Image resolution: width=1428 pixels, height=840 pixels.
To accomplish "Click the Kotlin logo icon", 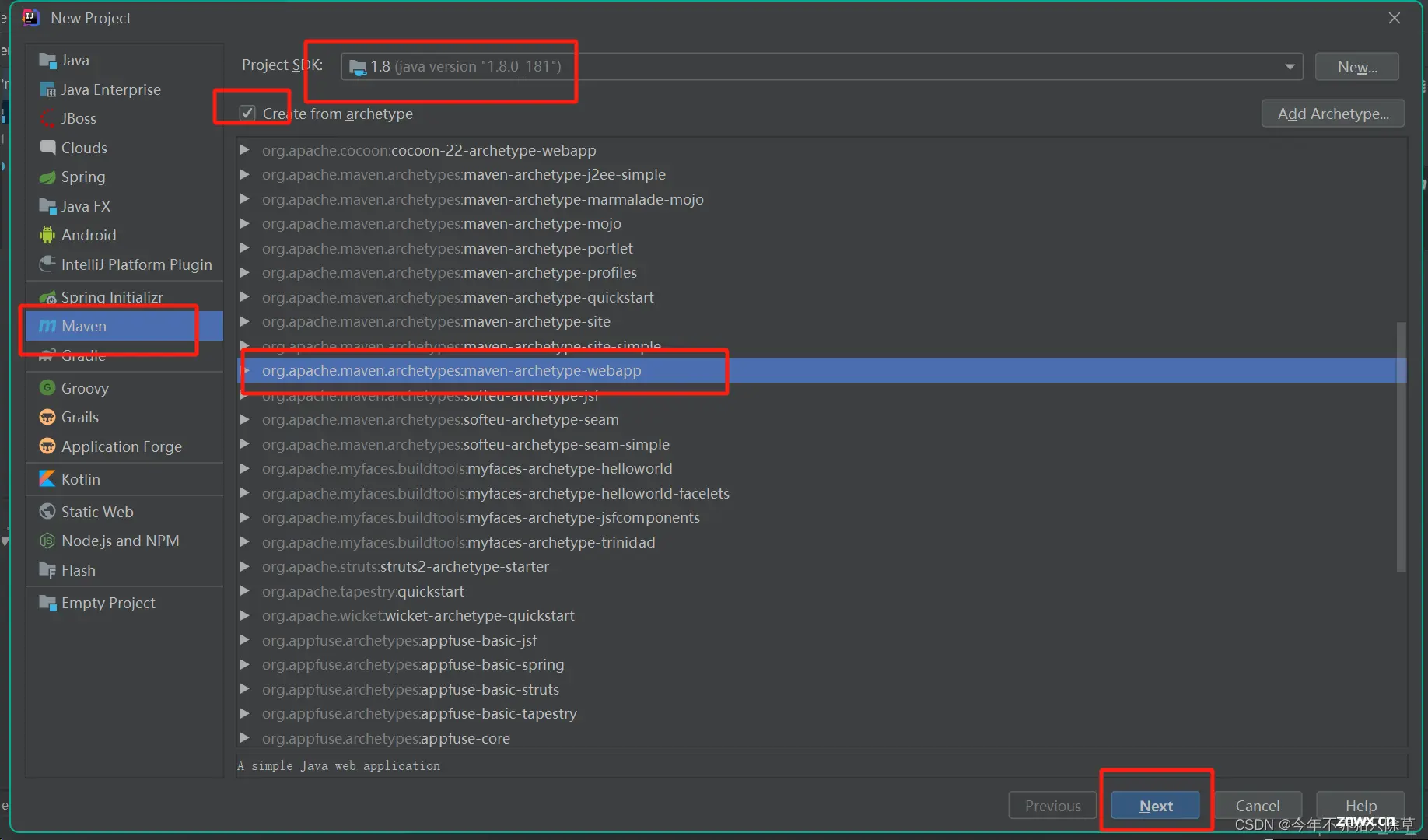I will click(x=47, y=478).
